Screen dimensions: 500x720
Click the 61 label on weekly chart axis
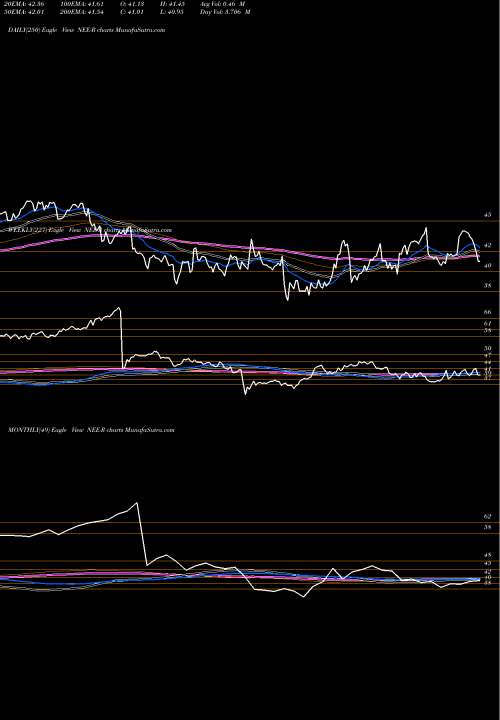click(488, 324)
